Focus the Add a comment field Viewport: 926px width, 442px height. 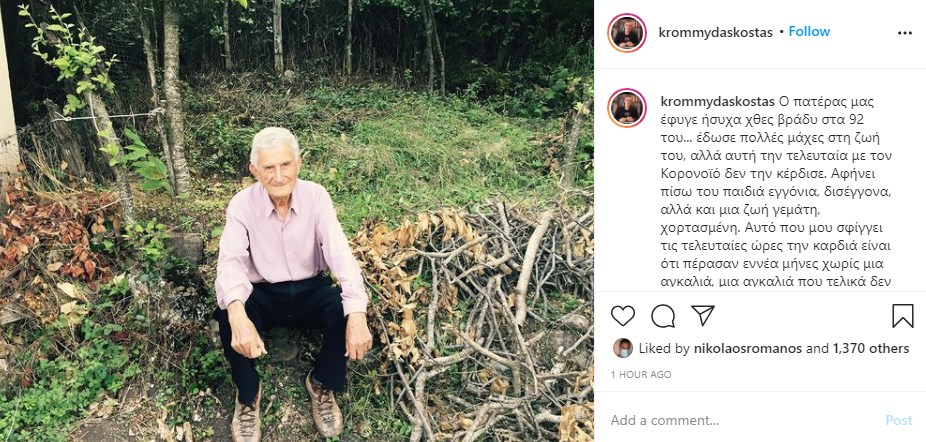pyautogui.click(x=740, y=421)
